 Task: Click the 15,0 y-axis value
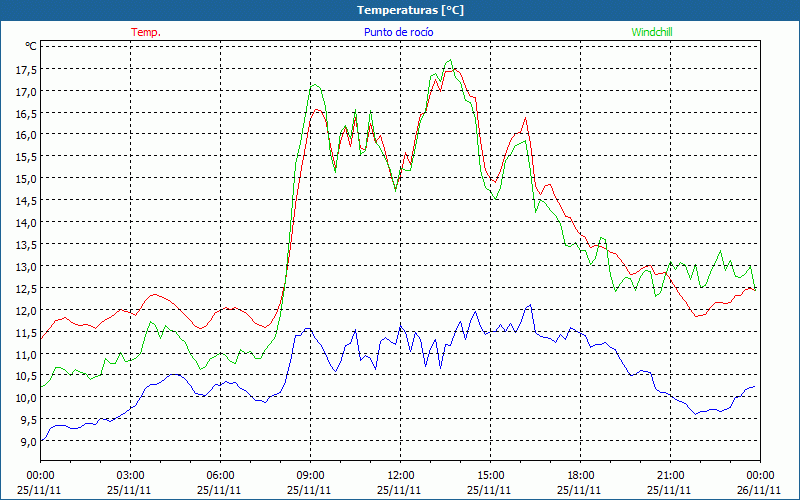[x=26, y=180]
